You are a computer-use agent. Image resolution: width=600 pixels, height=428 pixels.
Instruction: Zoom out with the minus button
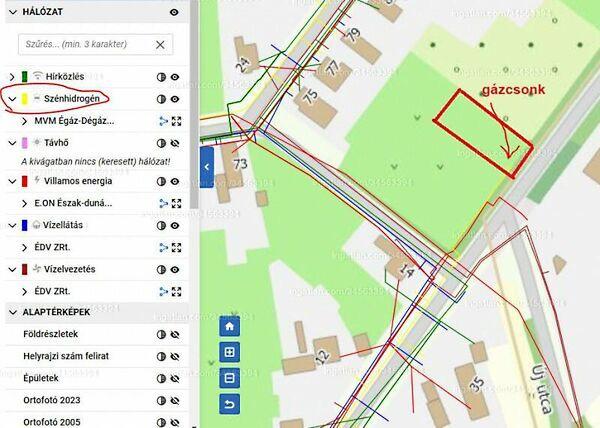pos(230,378)
